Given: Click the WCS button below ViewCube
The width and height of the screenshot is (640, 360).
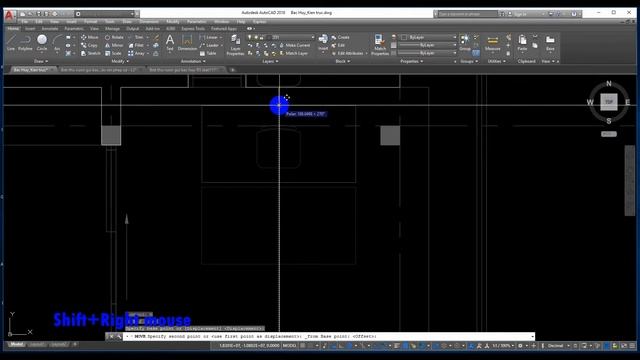Looking at the screenshot, I should pos(609,134).
